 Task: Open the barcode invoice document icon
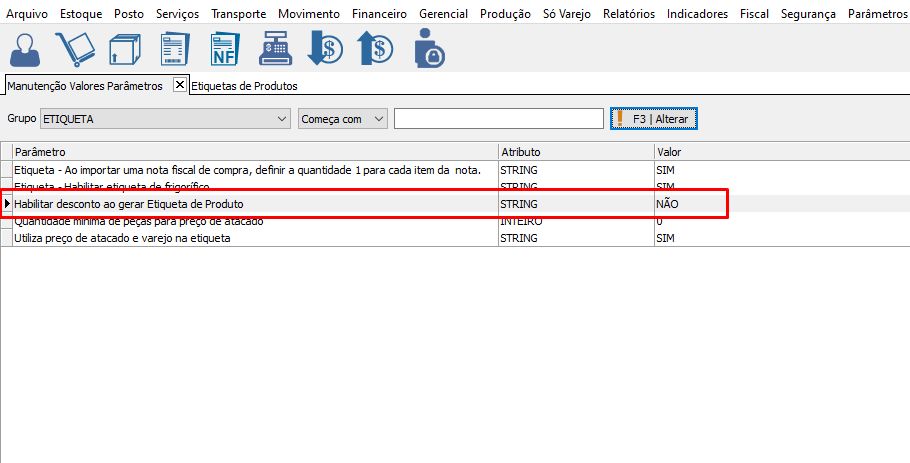[x=175, y=49]
